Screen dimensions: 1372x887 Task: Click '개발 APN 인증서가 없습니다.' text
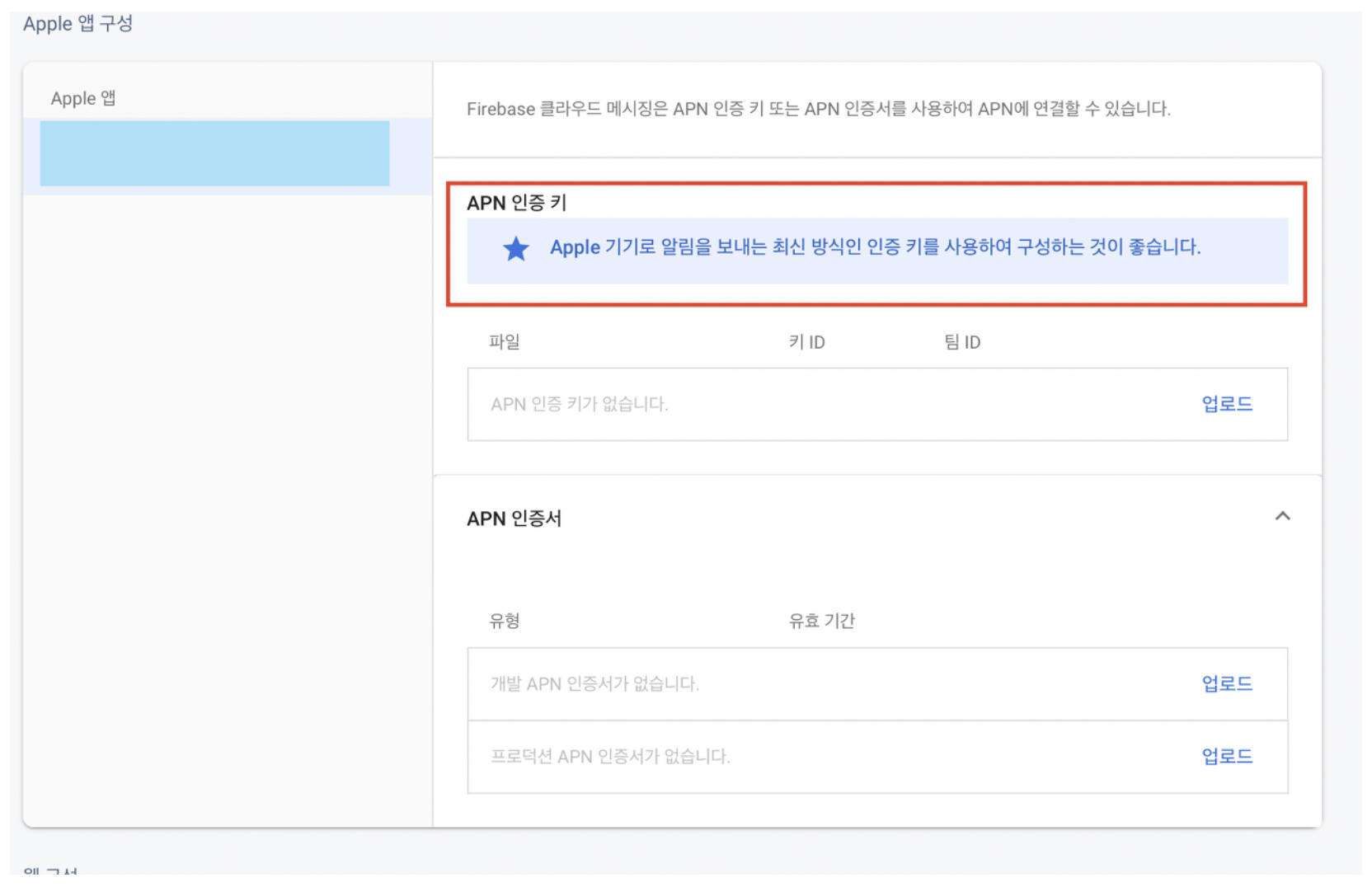[594, 683]
